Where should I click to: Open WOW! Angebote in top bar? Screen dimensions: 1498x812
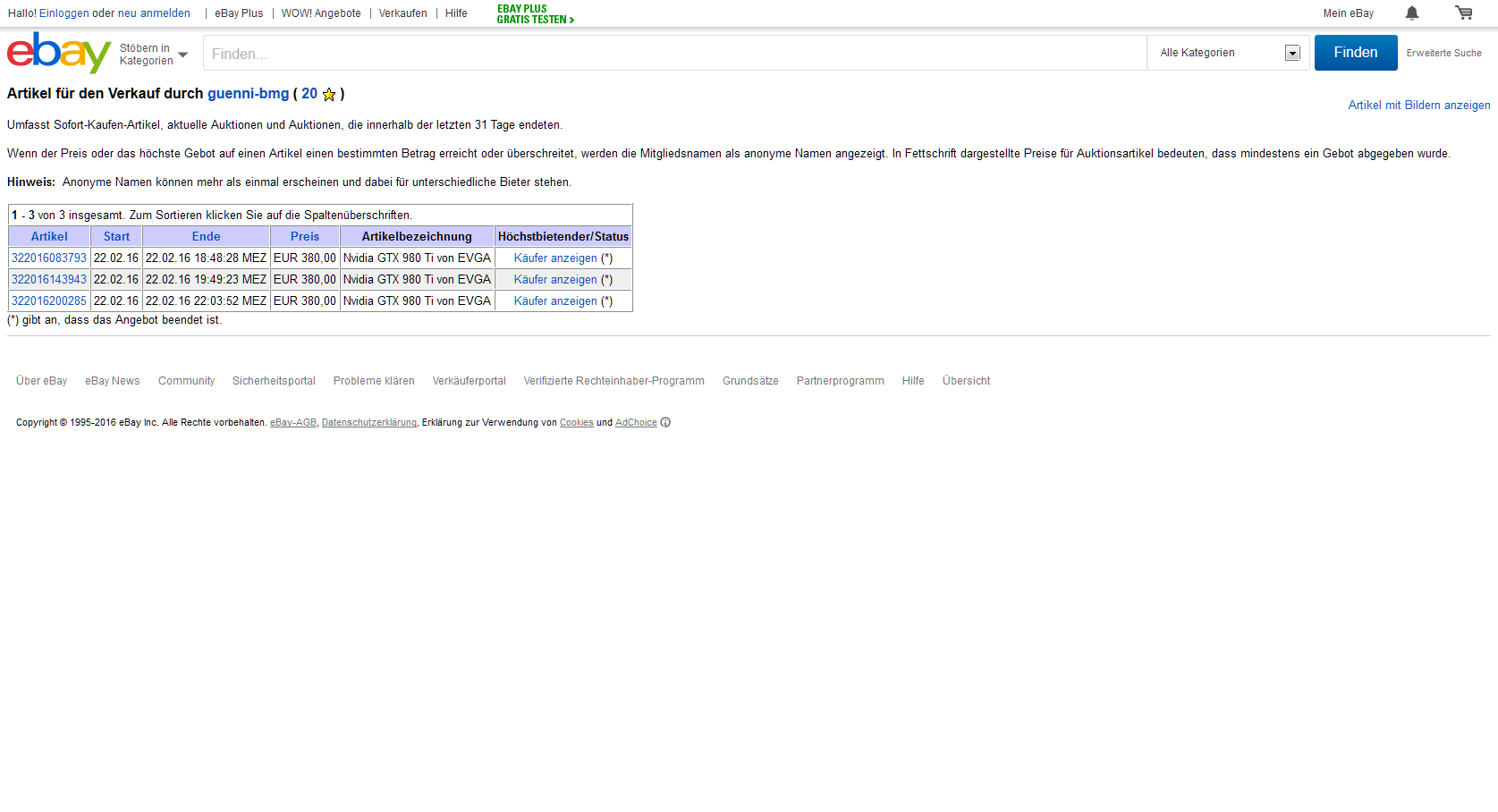[321, 13]
